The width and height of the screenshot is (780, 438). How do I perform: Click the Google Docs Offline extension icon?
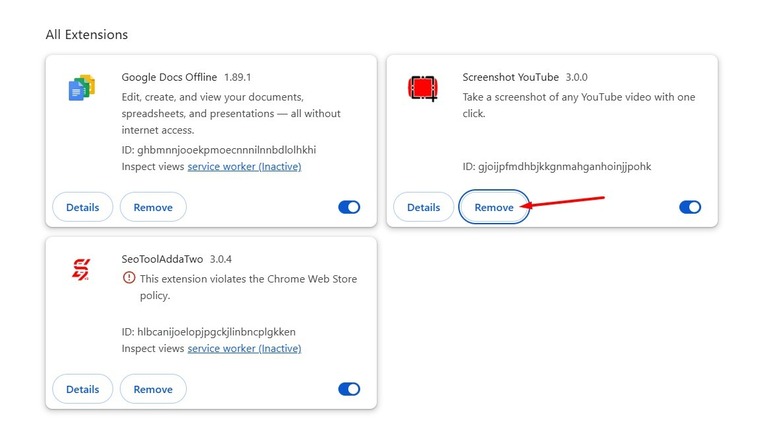pos(82,88)
